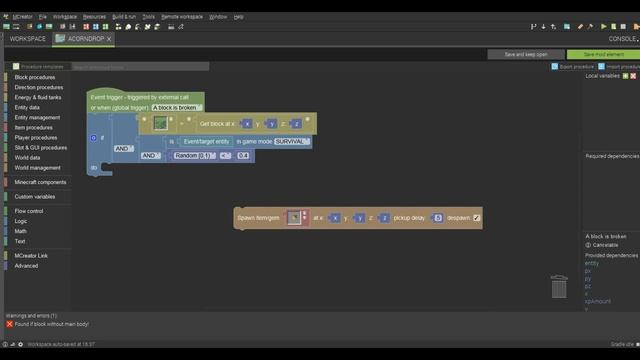Screen dimensions: 640x360
Task: Click the branch setup icon in the top-right toolbar
Action: coord(533,27)
